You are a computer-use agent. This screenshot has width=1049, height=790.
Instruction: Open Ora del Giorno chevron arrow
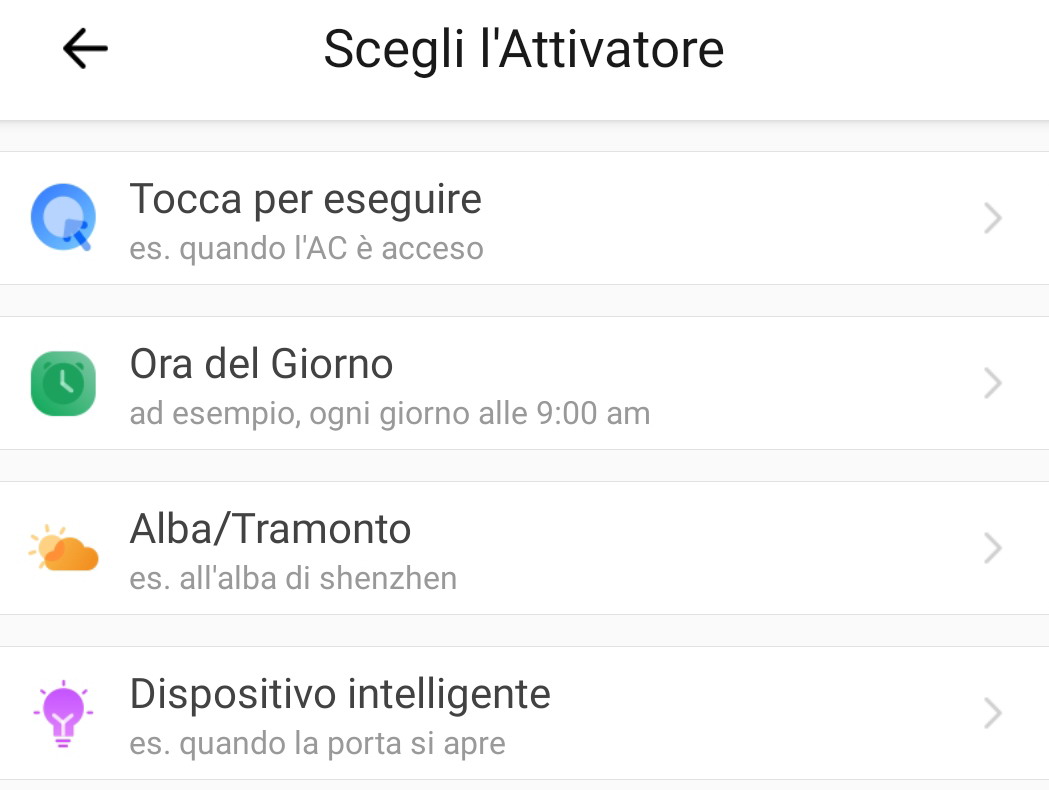pyautogui.click(x=992, y=383)
